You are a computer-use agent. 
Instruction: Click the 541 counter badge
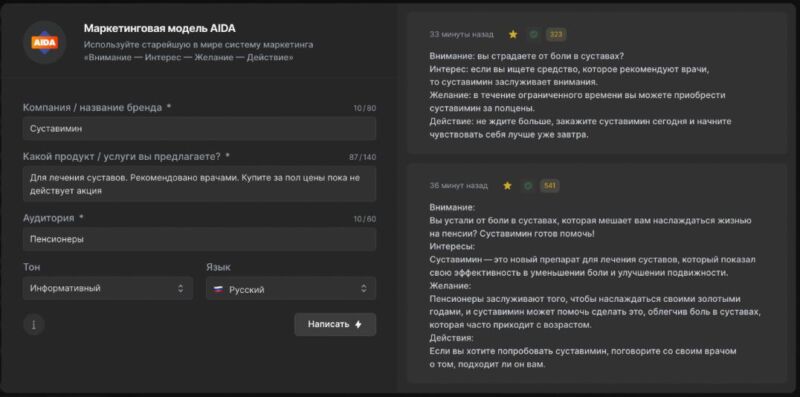click(549, 186)
